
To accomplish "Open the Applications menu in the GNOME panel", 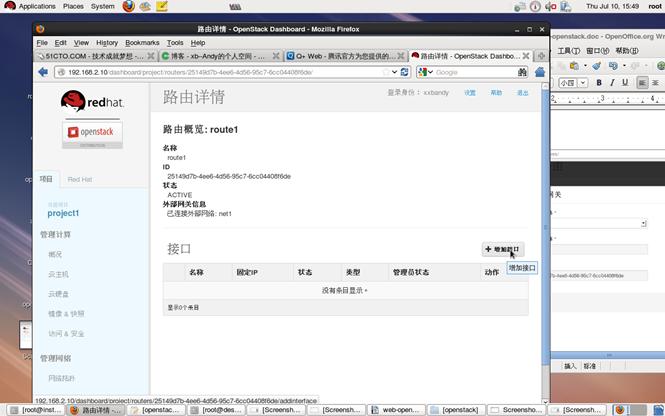I will coord(36,6).
